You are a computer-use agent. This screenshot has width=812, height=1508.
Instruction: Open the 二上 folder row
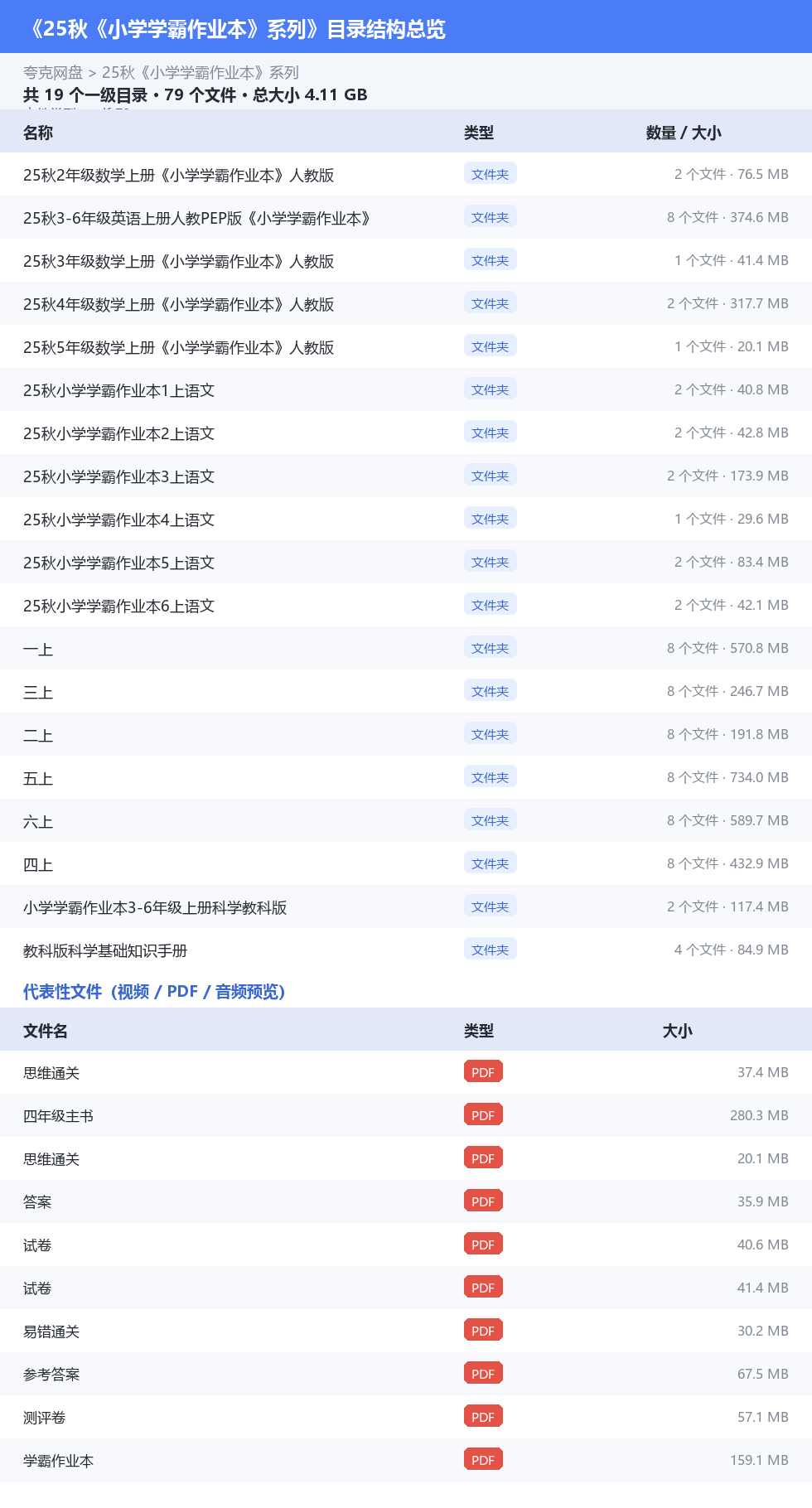coord(406,735)
